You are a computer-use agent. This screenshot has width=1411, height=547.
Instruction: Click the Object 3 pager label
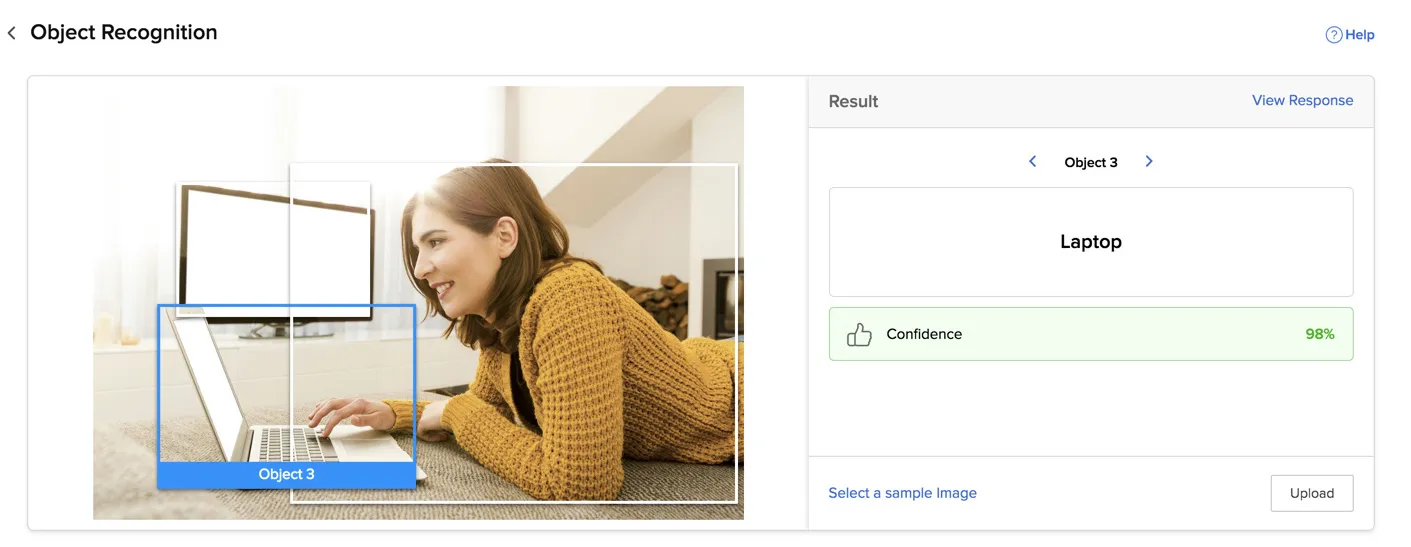point(1091,162)
